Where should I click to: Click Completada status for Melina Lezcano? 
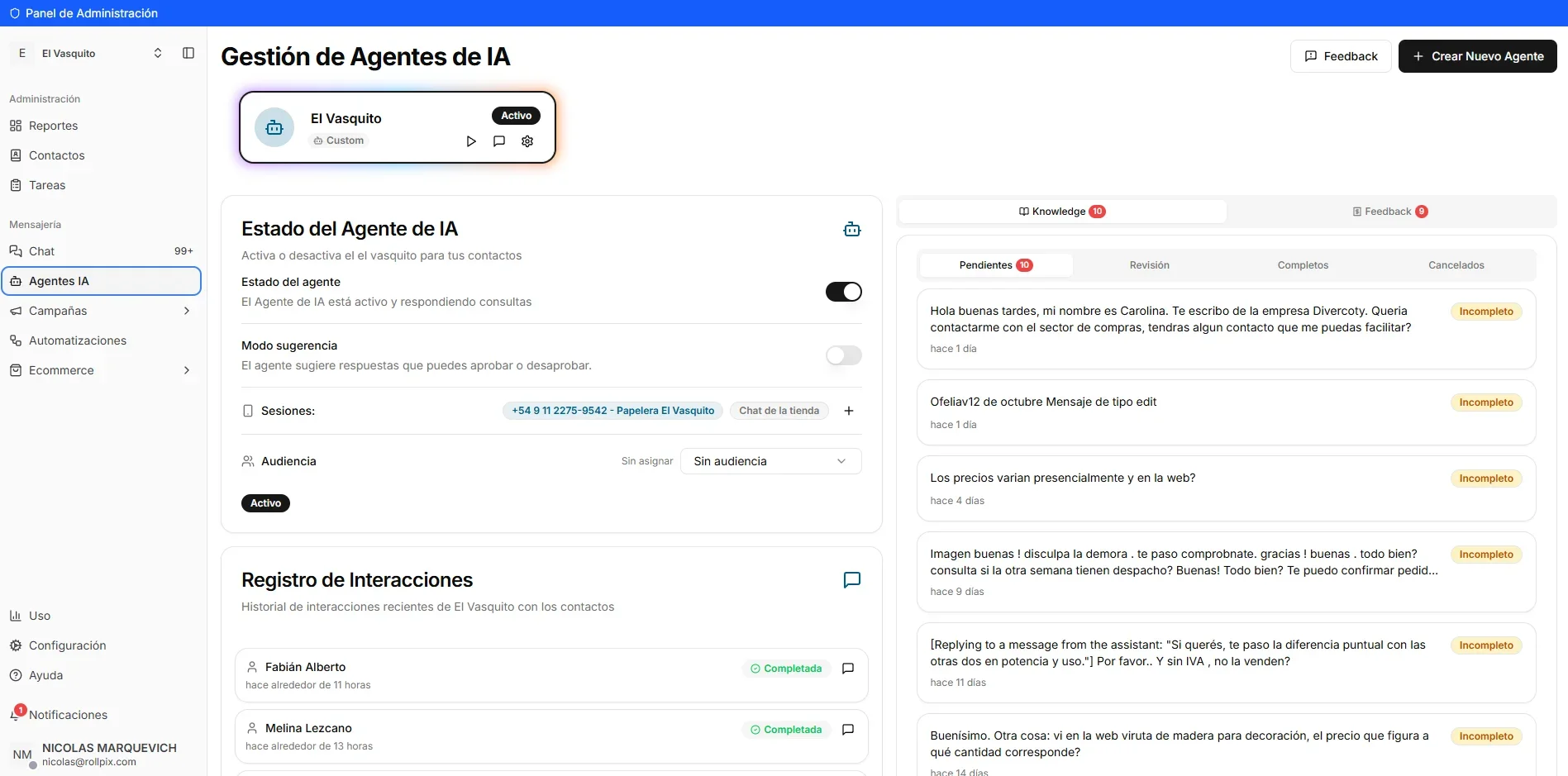[785, 730]
